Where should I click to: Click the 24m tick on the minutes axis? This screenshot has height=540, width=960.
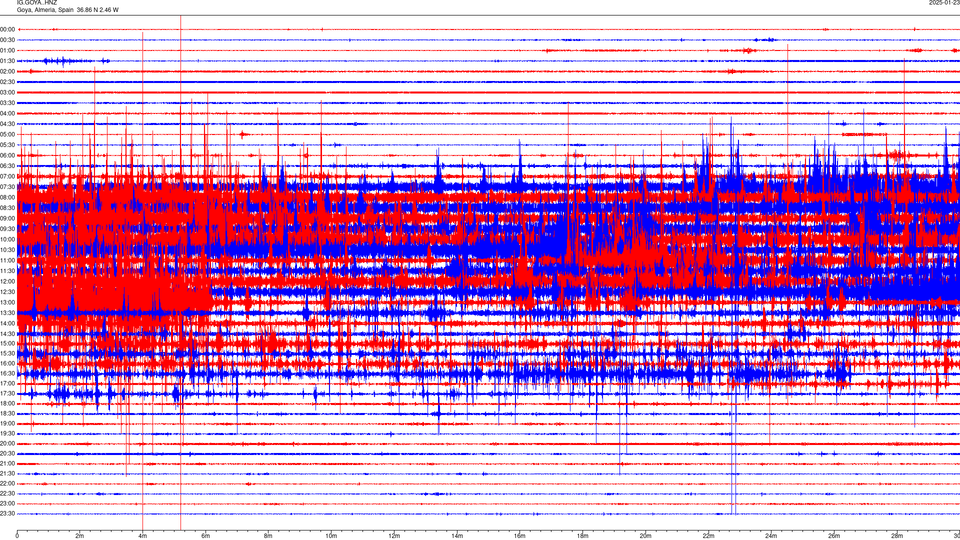pos(771,536)
